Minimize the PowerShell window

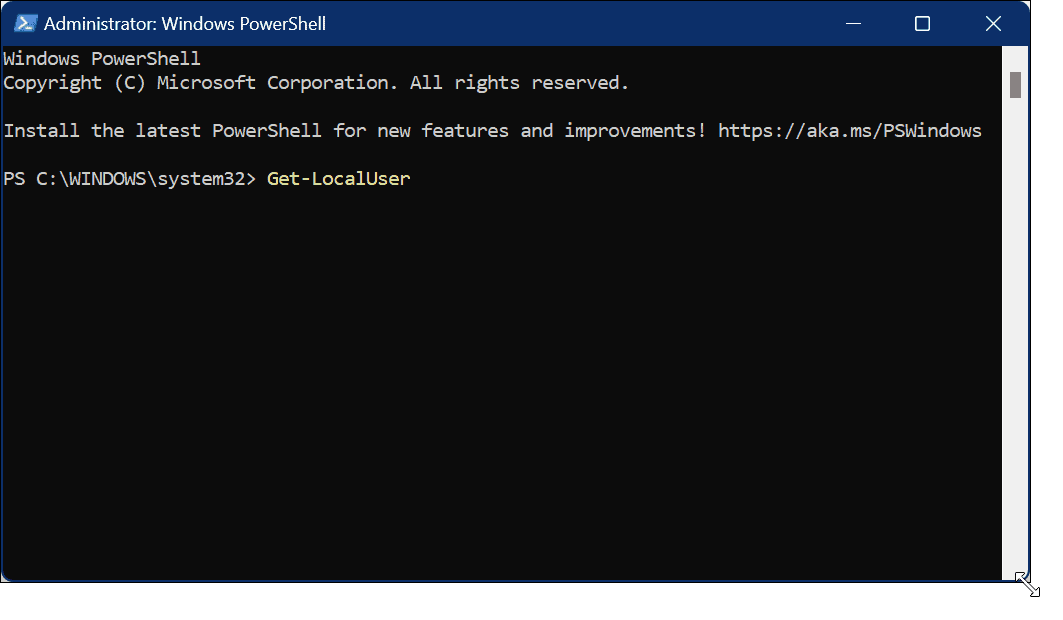pyautogui.click(x=853, y=23)
